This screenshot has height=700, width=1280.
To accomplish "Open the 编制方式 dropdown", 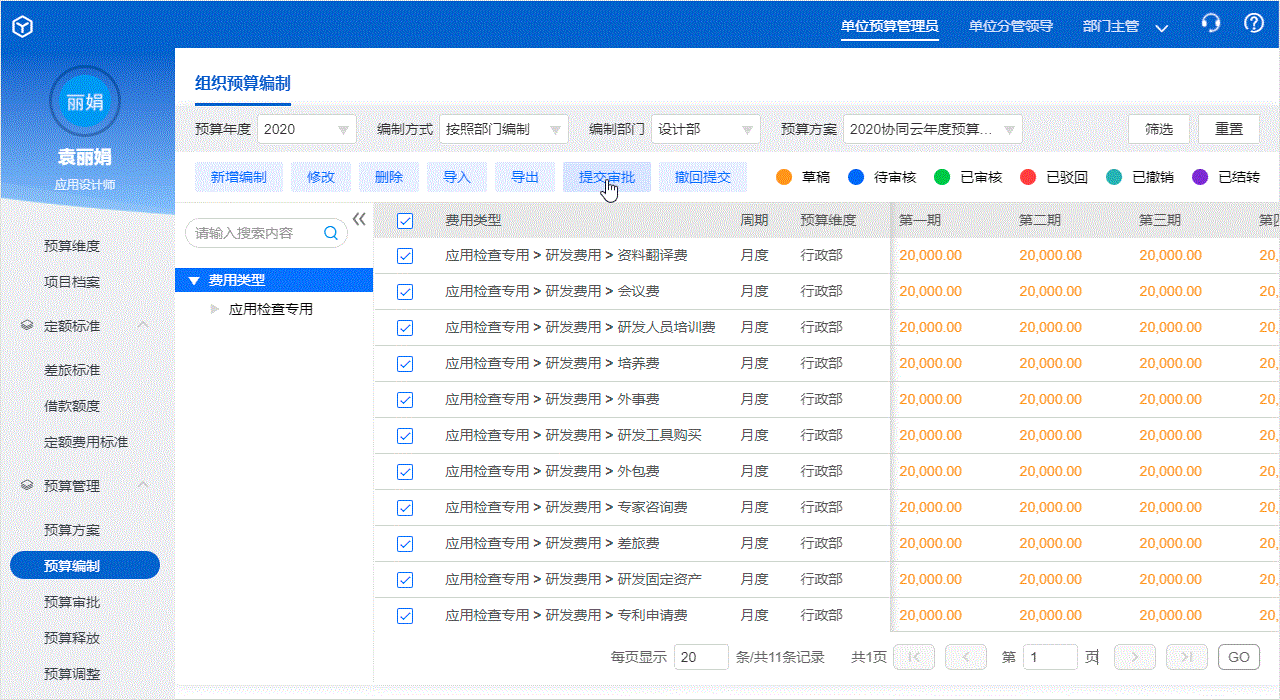I will point(504,129).
